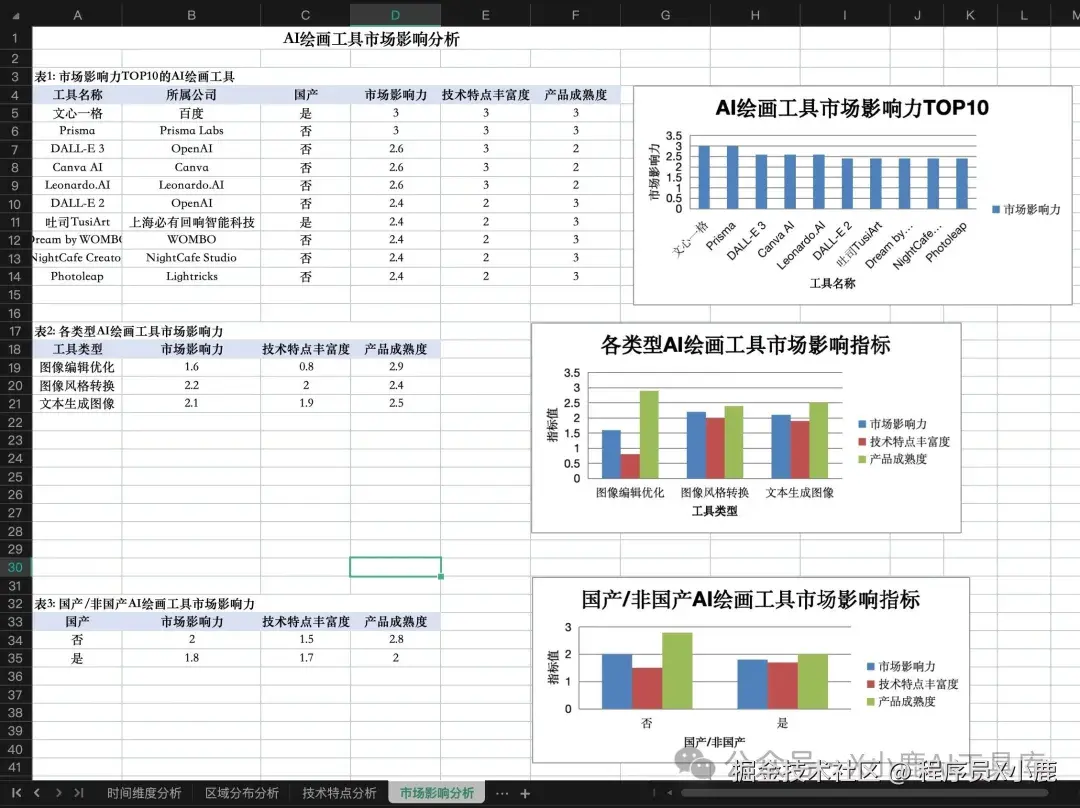Image resolution: width=1080 pixels, height=808 pixels.
Task: Click the red 技术特点丰富度 bar under 否
Action: [x=647, y=688]
